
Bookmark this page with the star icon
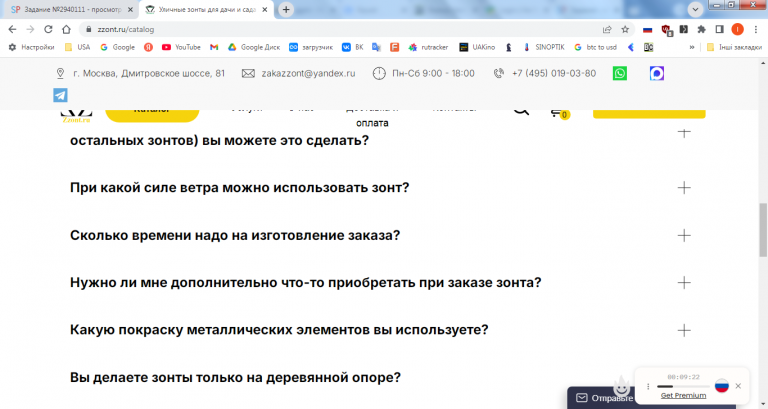coord(625,29)
